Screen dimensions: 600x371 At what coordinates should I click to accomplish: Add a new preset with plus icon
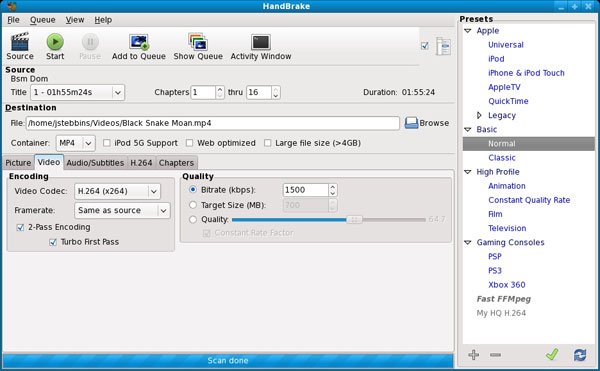(473, 355)
